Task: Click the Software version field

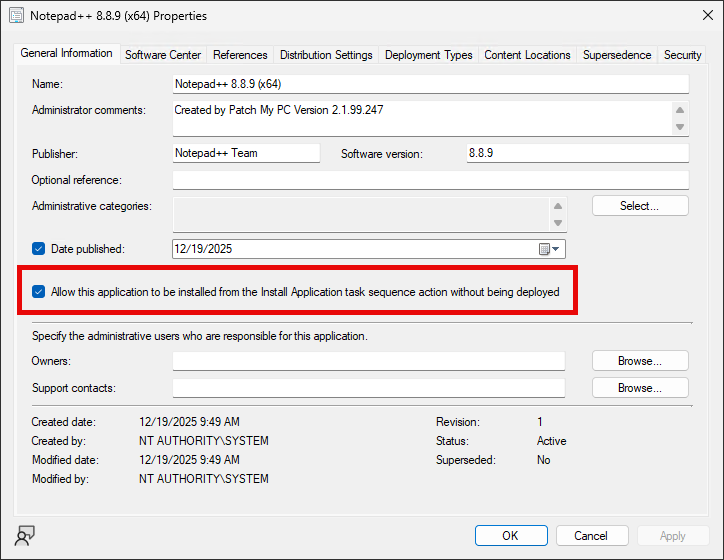Action: click(578, 153)
